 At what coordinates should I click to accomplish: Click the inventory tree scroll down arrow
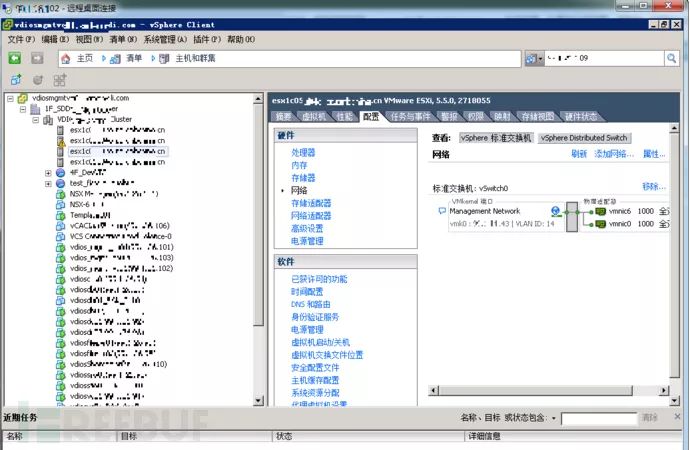click(259, 401)
